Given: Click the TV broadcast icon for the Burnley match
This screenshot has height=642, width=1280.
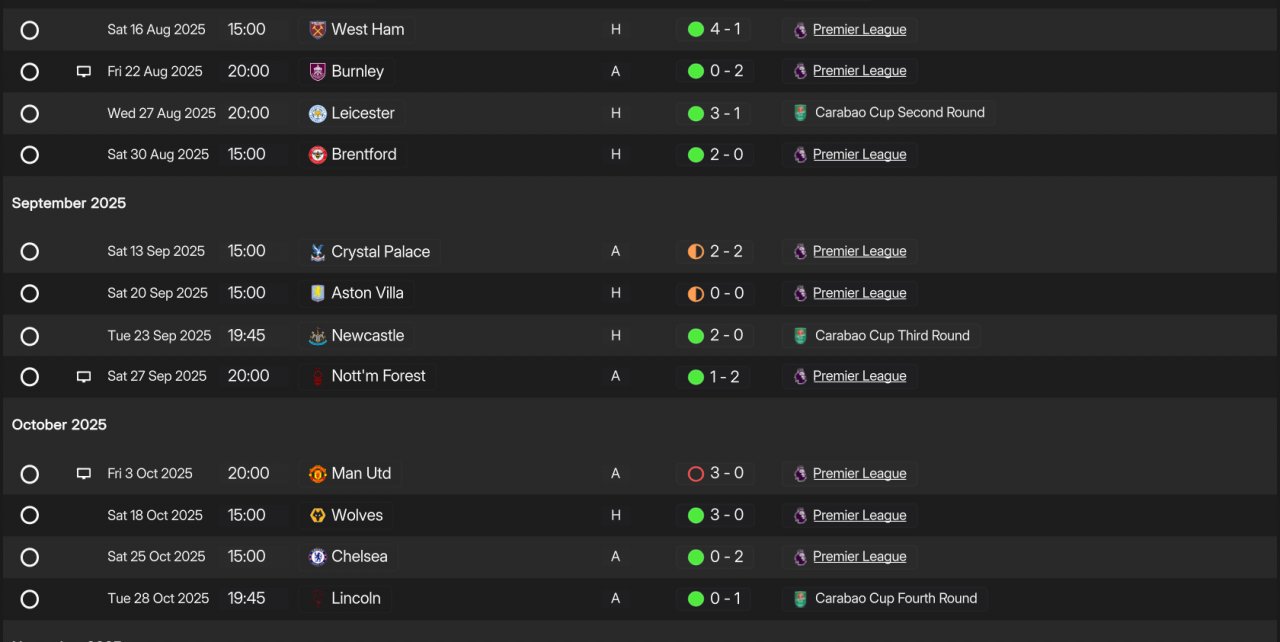Looking at the screenshot, I should [84, 72].
